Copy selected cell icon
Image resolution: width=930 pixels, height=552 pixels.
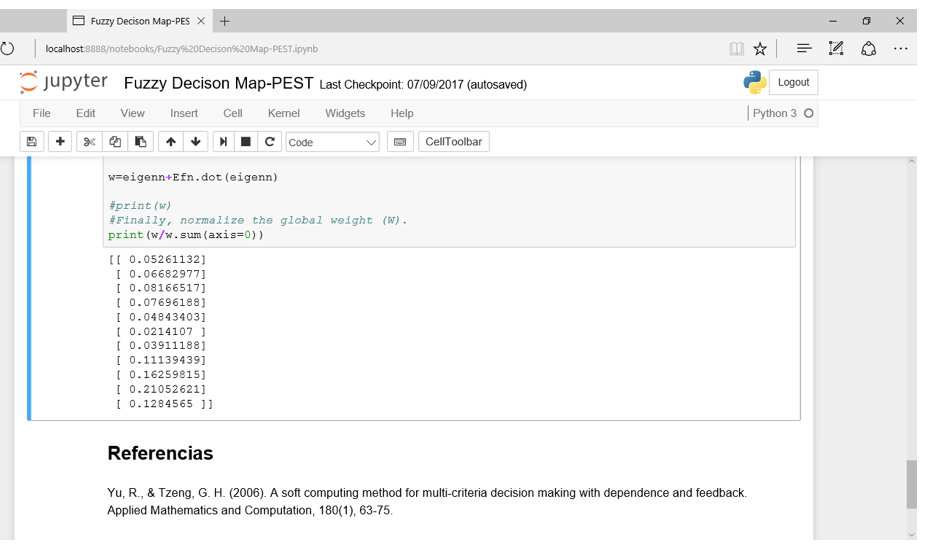(115, 142)
